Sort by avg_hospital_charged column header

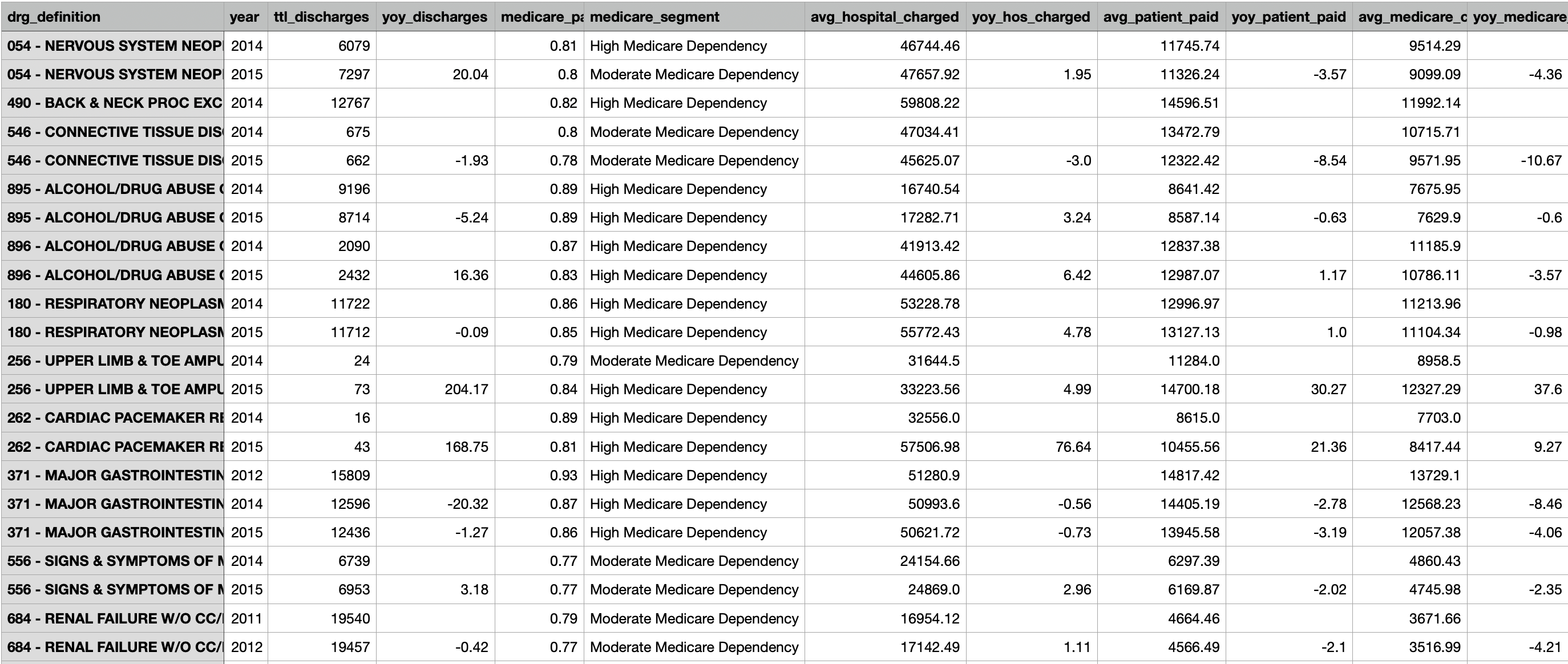click(x=884, y=17)
